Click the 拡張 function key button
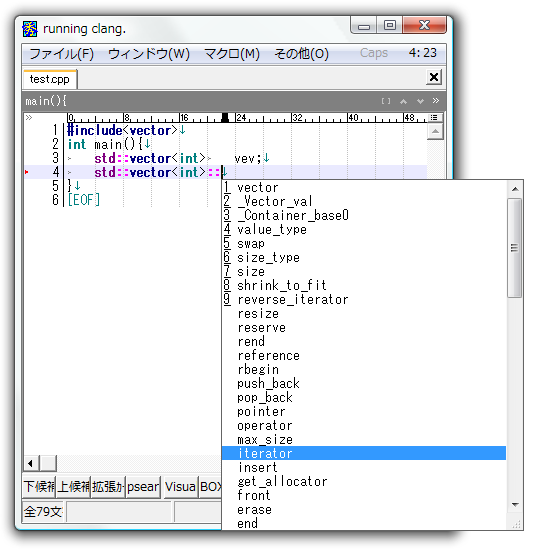The width and height of the screenshot is (538, 553). pyautogui.click(x=108, y=487)
